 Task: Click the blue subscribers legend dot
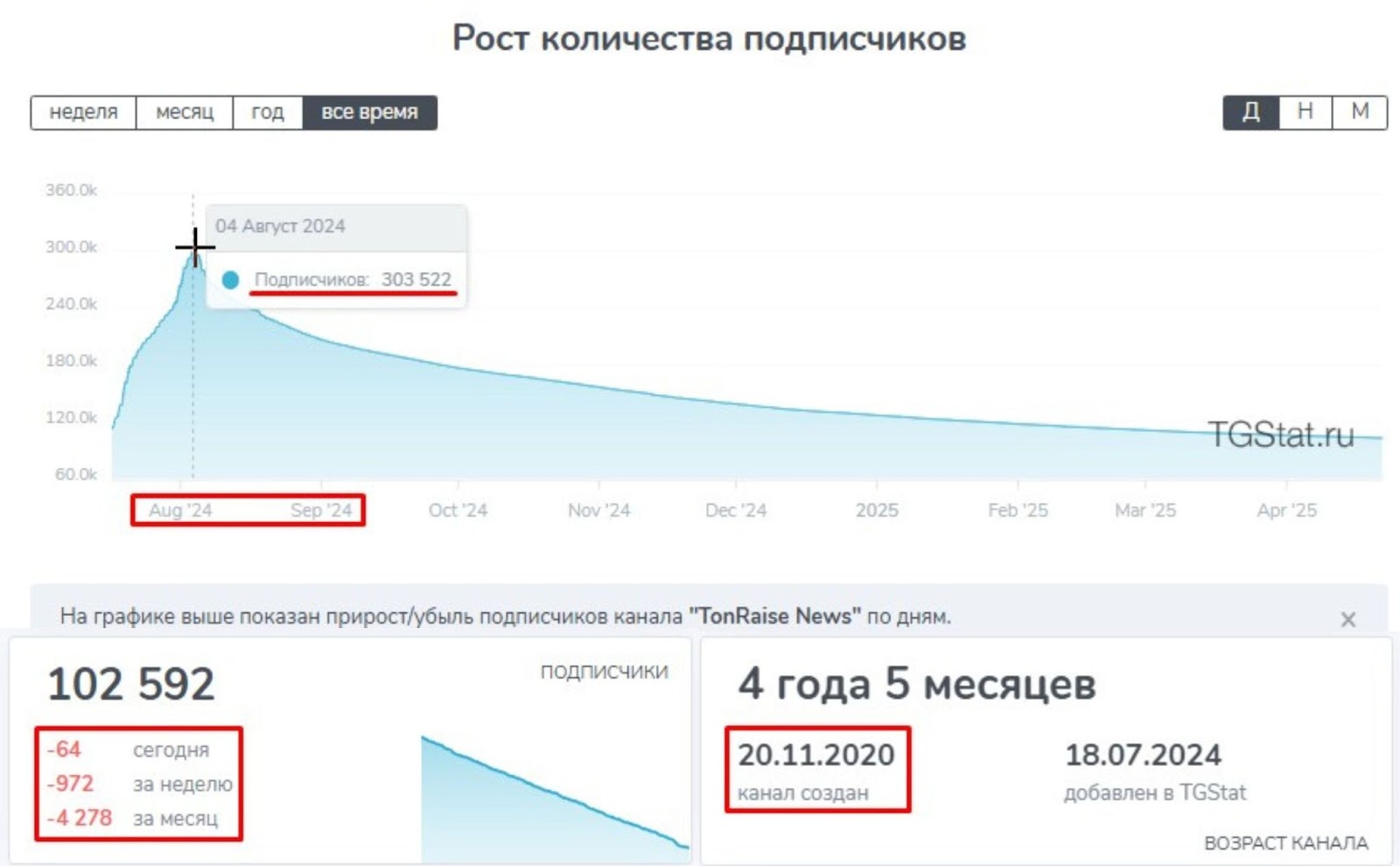coord(230,280)
